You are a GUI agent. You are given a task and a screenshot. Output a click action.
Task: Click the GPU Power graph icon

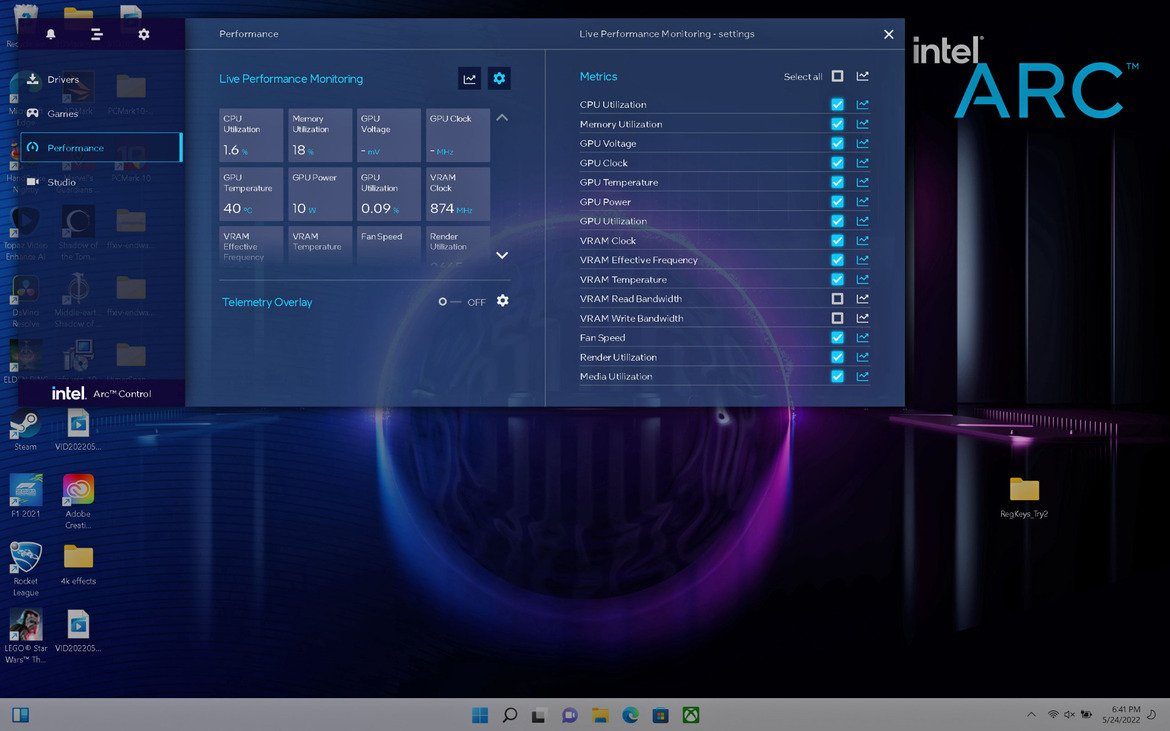click(863, 201)
